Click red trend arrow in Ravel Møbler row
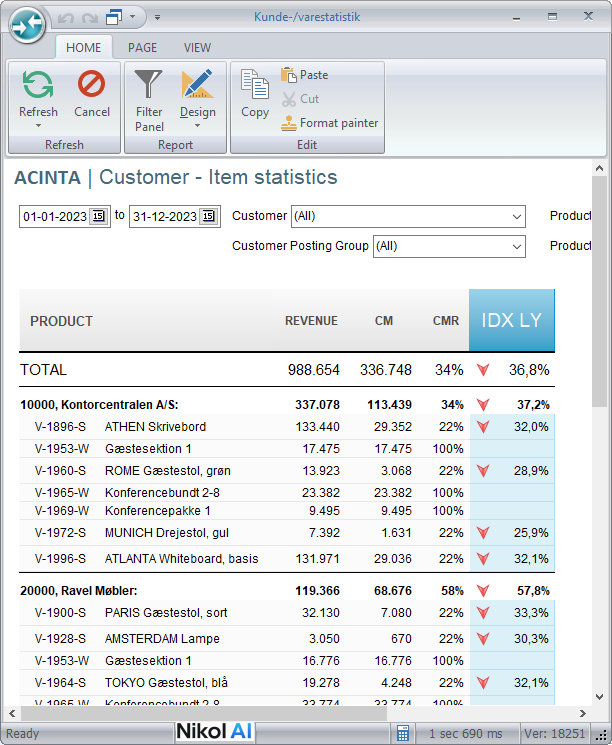Screen dimensions: 612x745 [483, 591]
